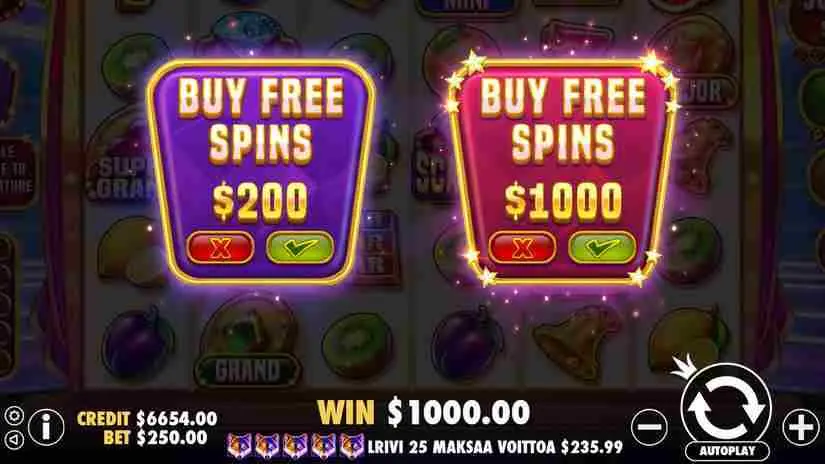Select the purple $200 Buy Free Spins panel
The height and width of the screenshot is (464, 825).
[x=261, y=171]
